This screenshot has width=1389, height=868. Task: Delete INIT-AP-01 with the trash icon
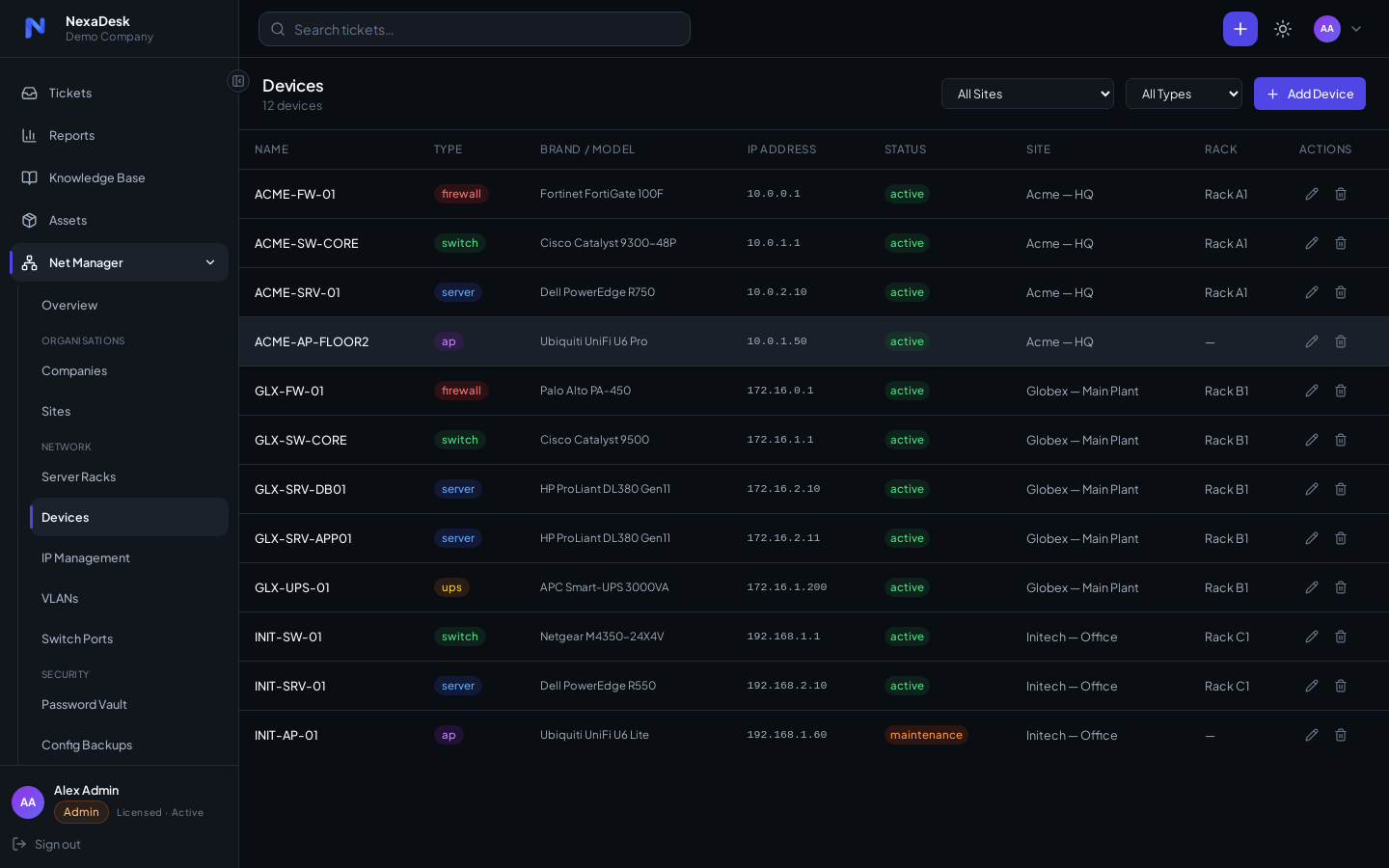pos(1341,735)
